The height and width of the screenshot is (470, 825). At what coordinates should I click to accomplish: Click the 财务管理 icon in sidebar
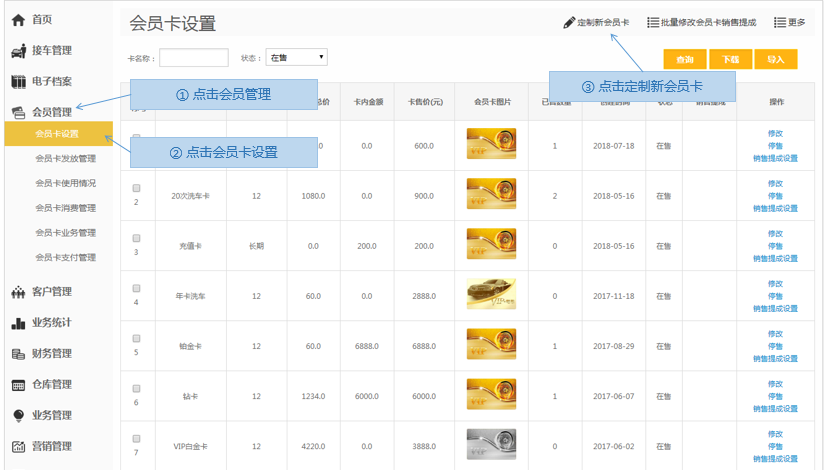pyautogui.click(x=18, y=354)
